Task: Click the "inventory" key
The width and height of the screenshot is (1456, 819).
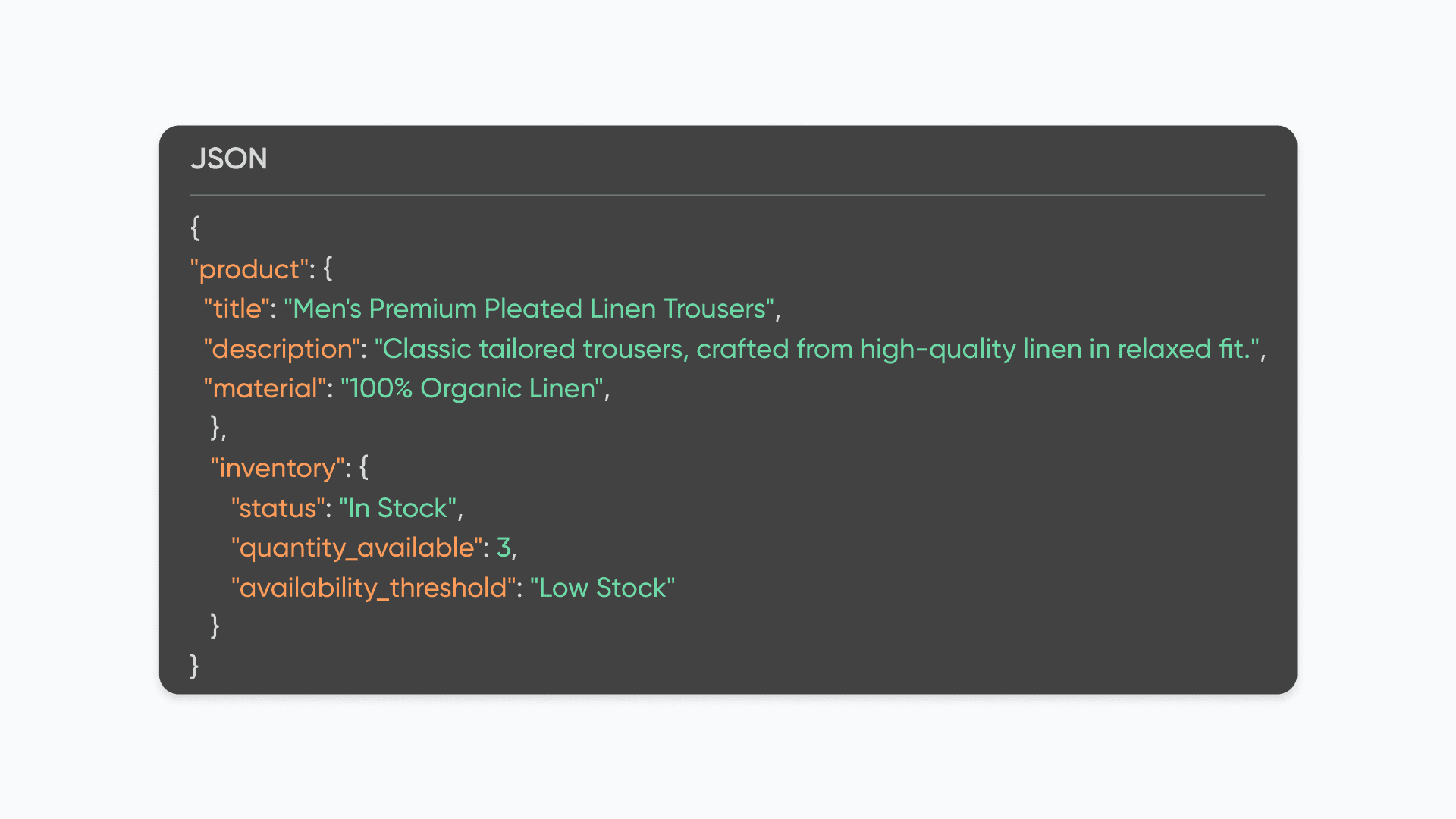Action: (277, 468)
